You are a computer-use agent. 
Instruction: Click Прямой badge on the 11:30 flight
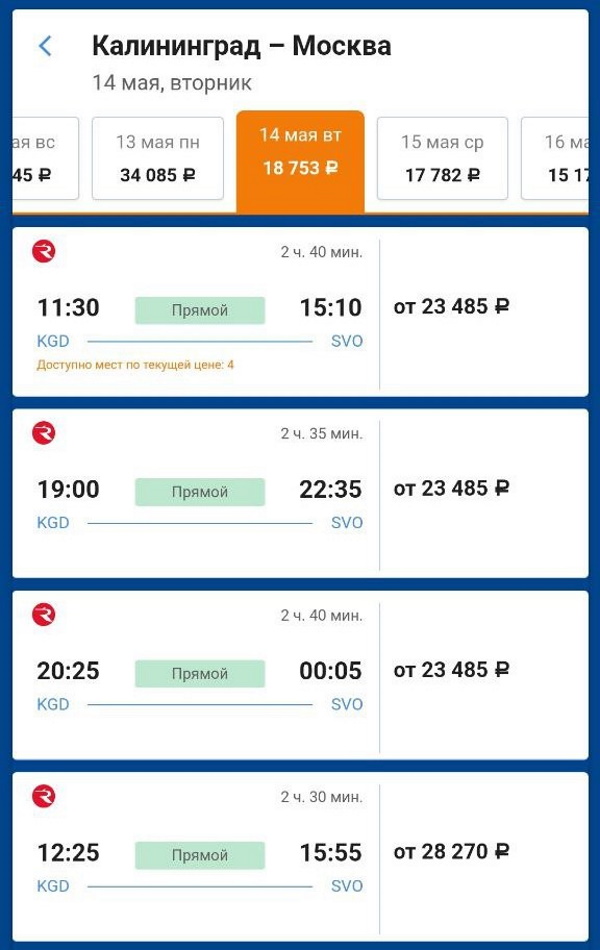tap(200, 310)
